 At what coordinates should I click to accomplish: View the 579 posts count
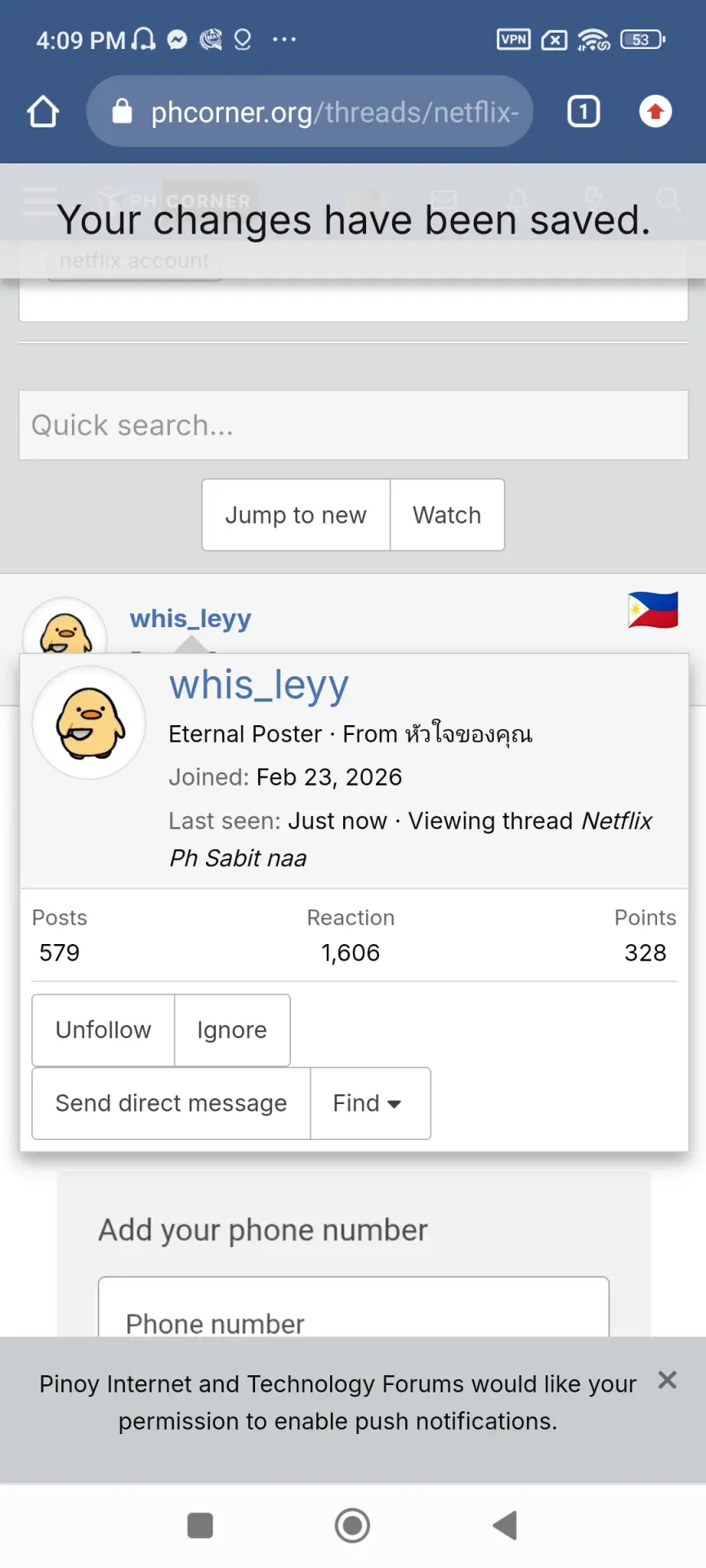pos(60,953)
